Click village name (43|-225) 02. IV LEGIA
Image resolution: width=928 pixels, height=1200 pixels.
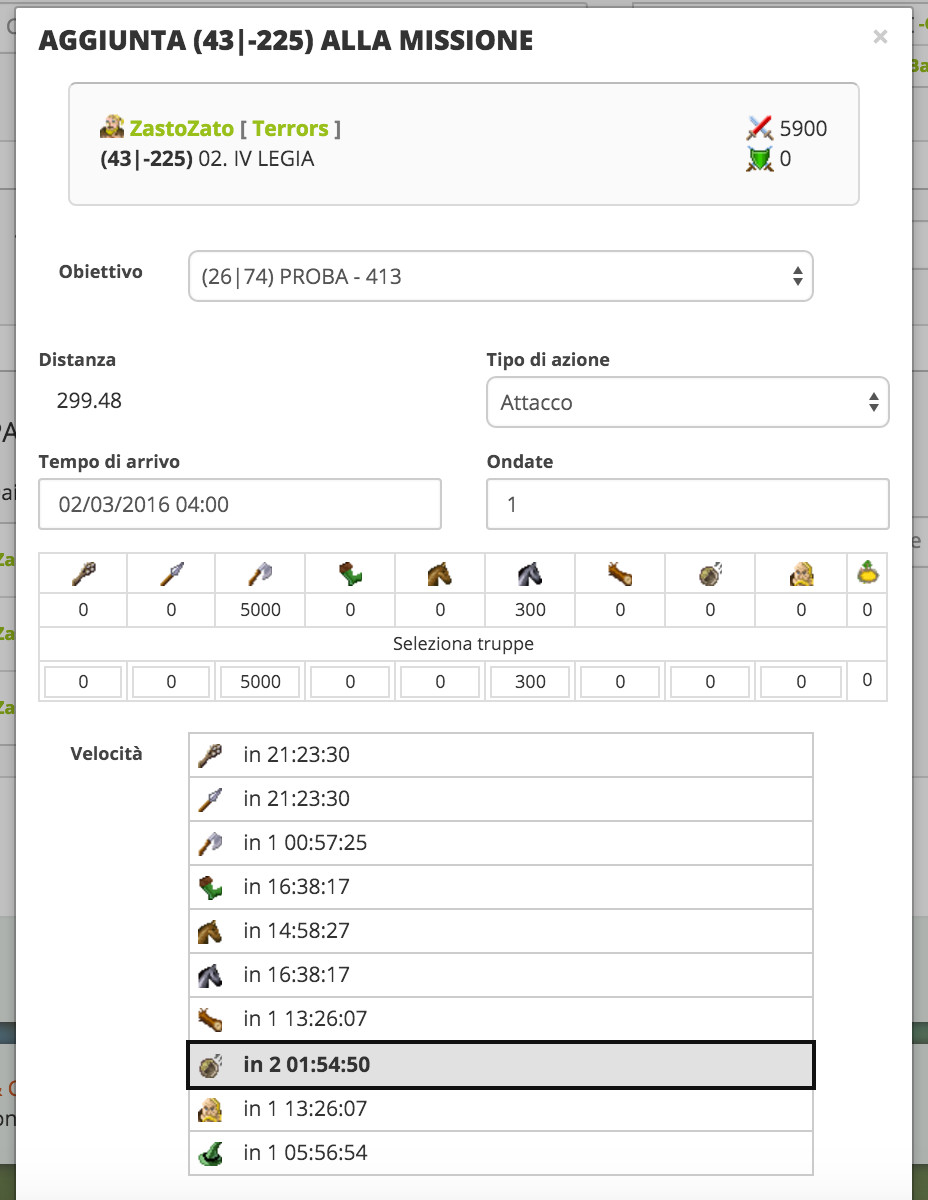click(208, 158)
